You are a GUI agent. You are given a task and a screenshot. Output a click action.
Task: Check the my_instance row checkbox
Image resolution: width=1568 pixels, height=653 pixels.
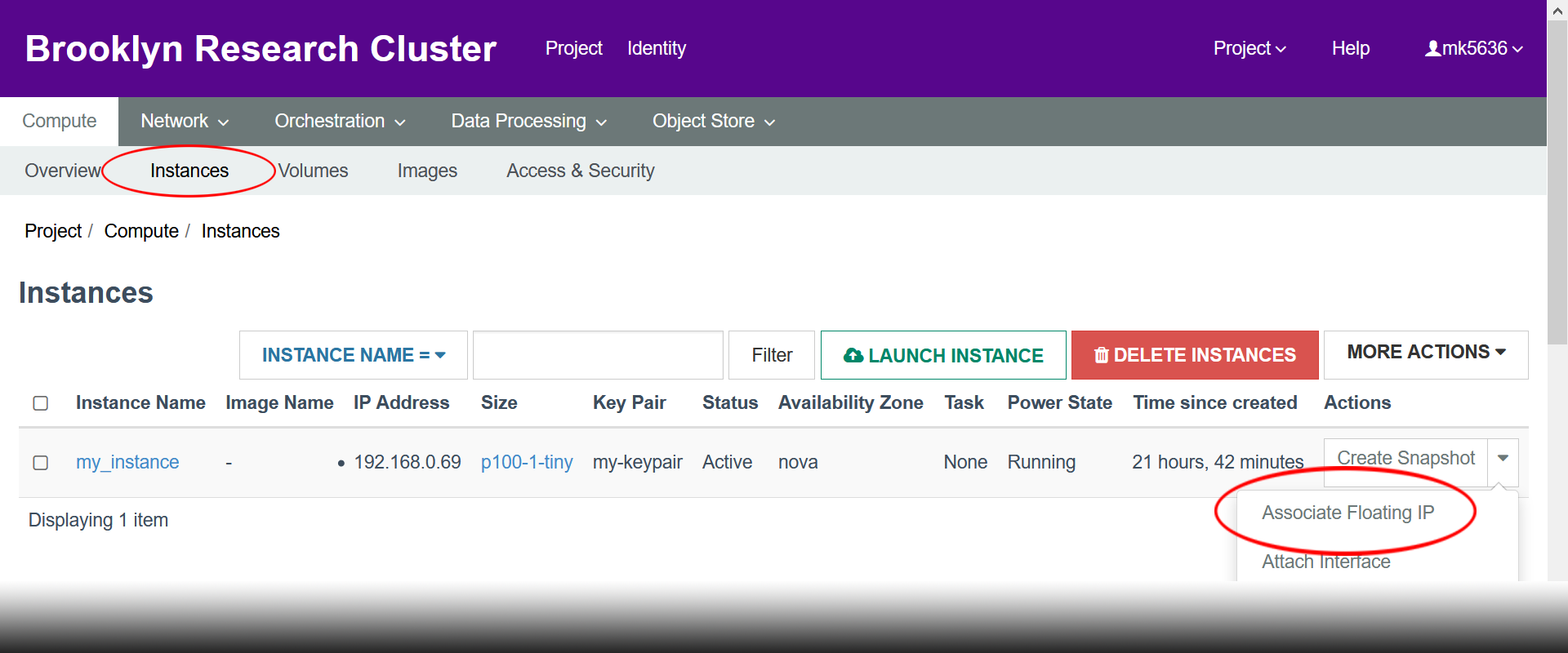pos(41,463)
